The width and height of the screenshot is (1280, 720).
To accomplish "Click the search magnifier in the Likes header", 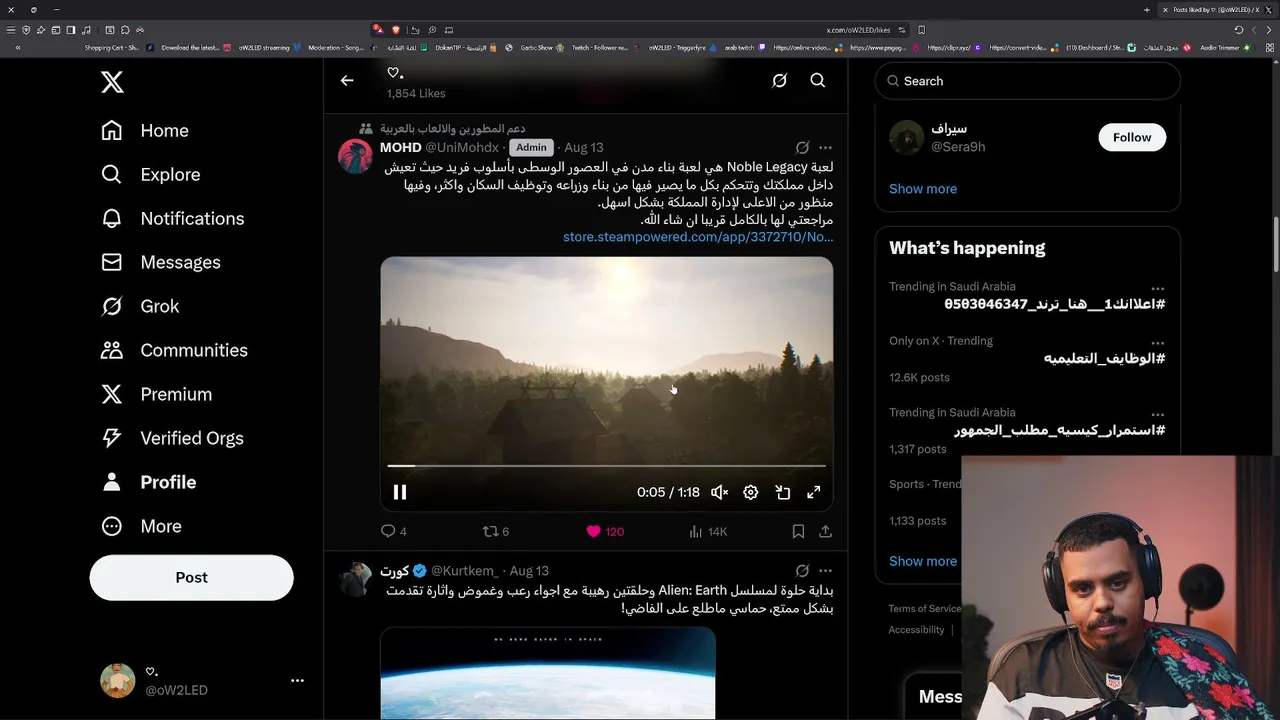I will (x=818, y=81).
